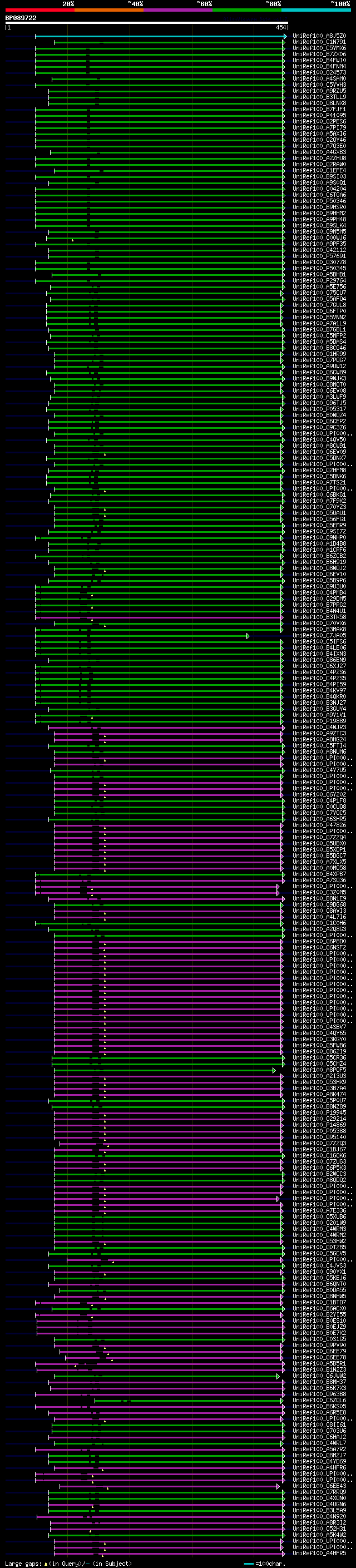Select UniRef100_B6H919 hit
This screenshot has width=356, height=1568.
[x=319, y=562]
